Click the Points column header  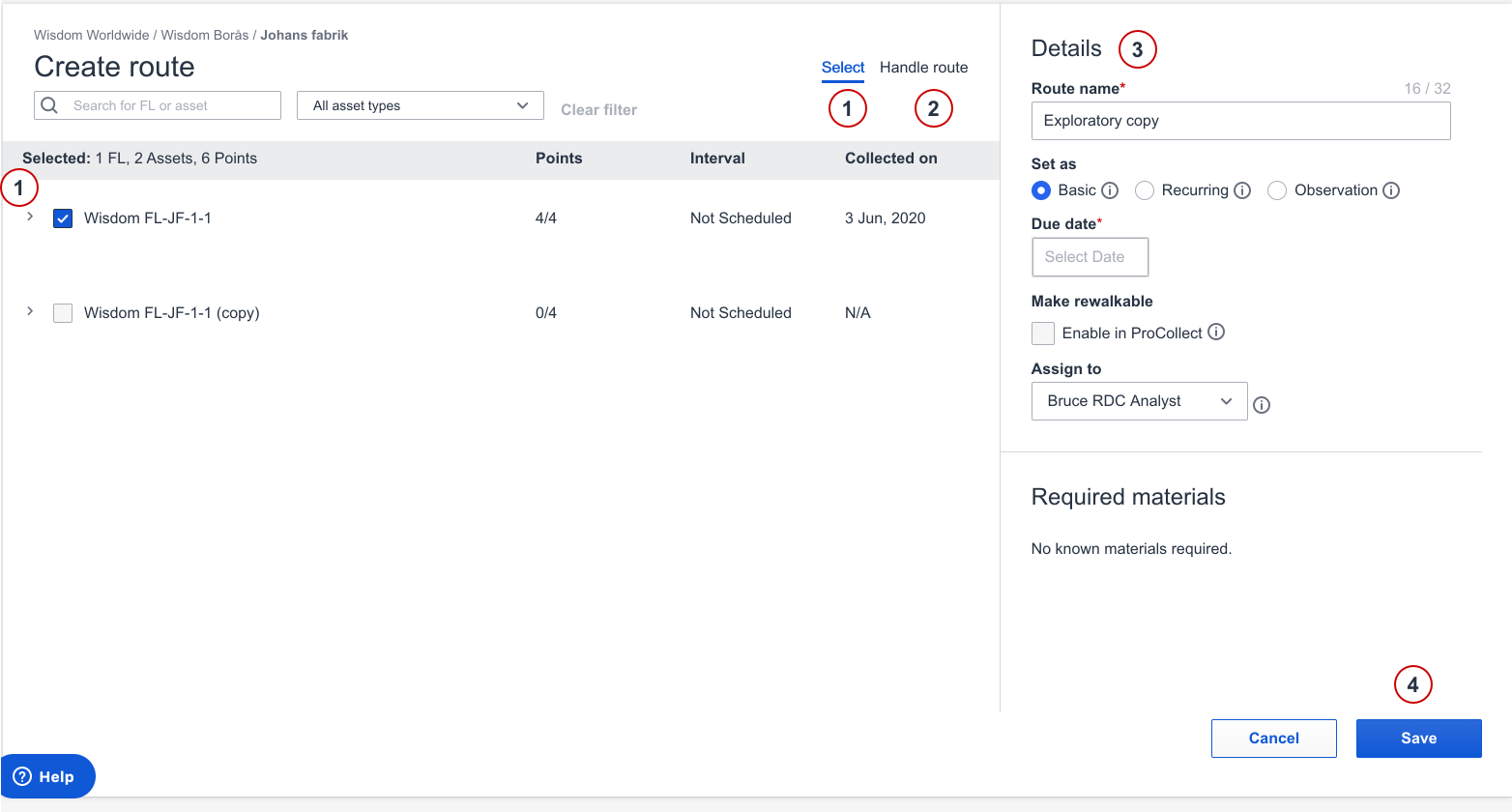[x=559, y=159]
